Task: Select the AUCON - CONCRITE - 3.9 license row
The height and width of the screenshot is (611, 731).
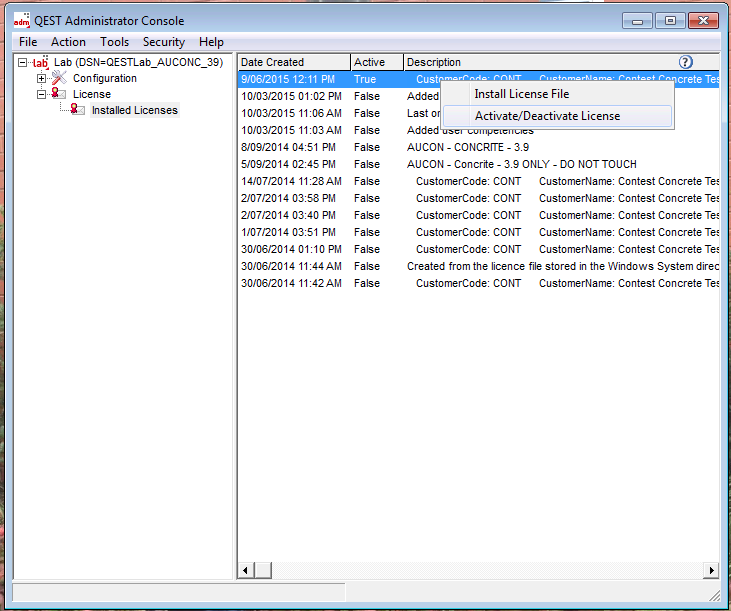Action: (x=468, y=147)
